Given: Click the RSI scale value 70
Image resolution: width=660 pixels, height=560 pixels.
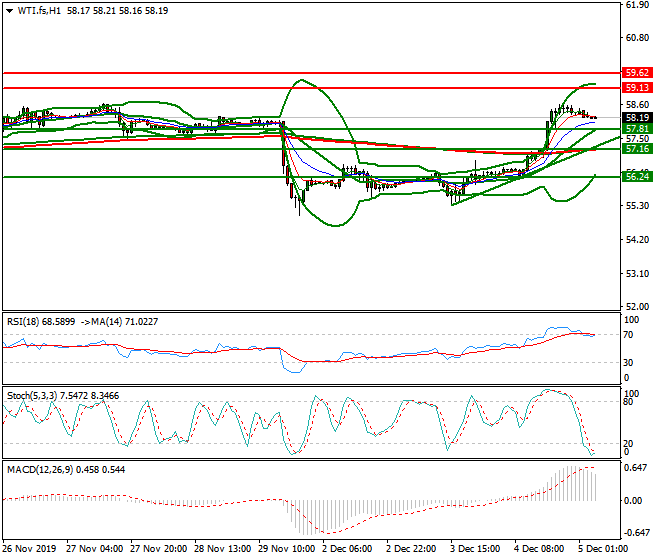Looking at the screenshot, I should [628, 335].
